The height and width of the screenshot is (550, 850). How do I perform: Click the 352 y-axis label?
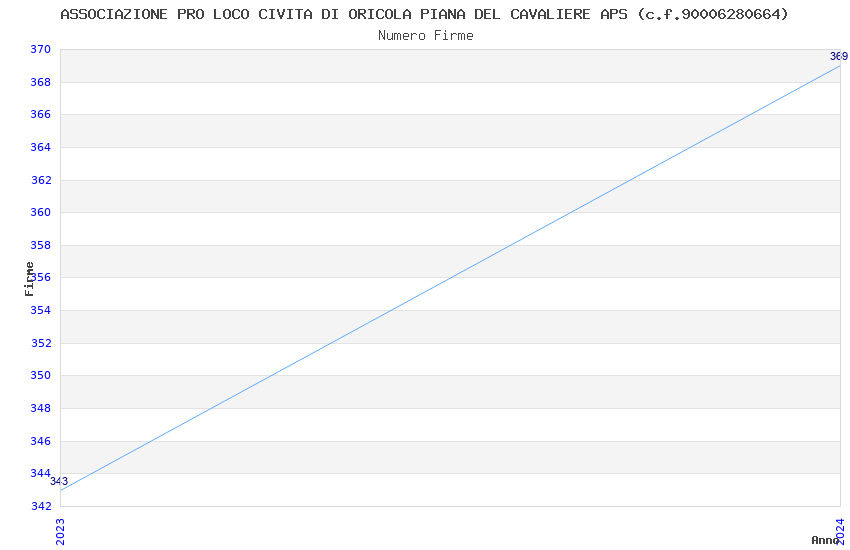pyautogui.click(x=41, y=343)
